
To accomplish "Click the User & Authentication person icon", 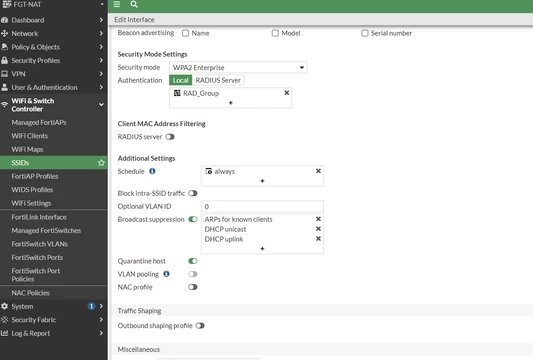I will click(4, 87).
